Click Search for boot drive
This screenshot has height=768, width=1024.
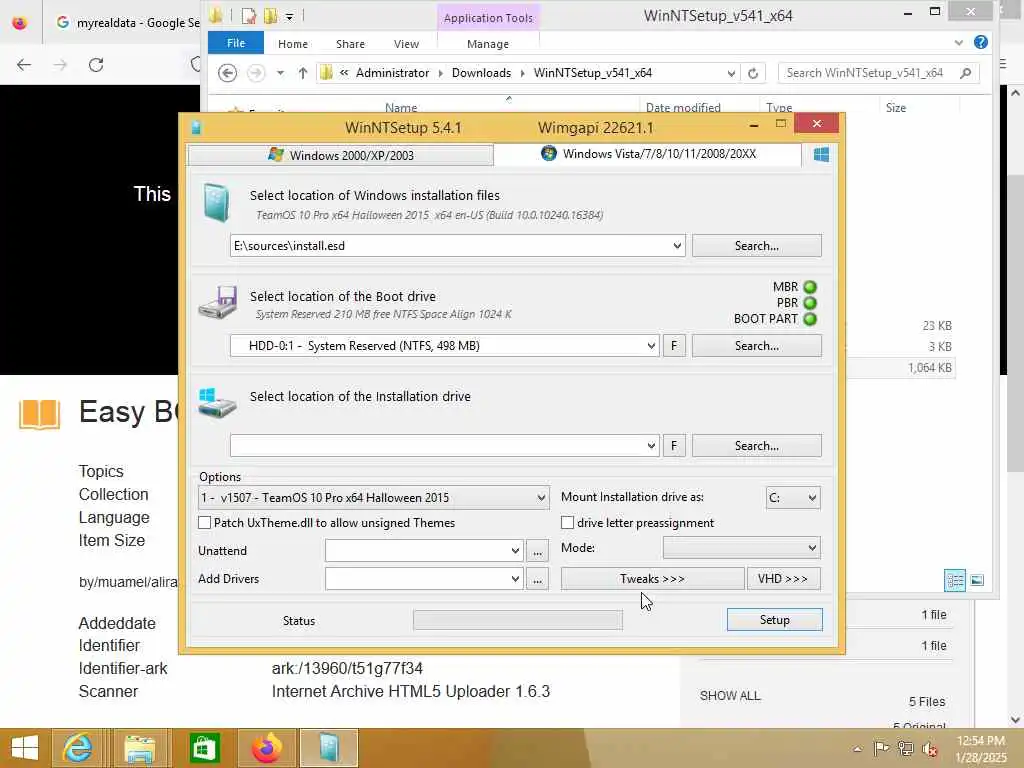(756, 346)
